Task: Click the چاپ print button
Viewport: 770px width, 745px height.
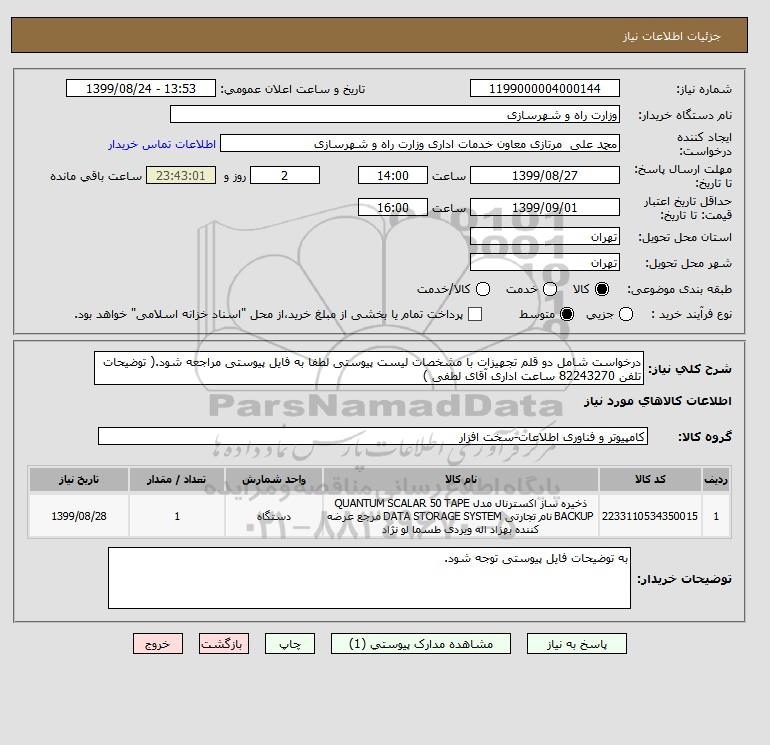Action: point(290,644)
